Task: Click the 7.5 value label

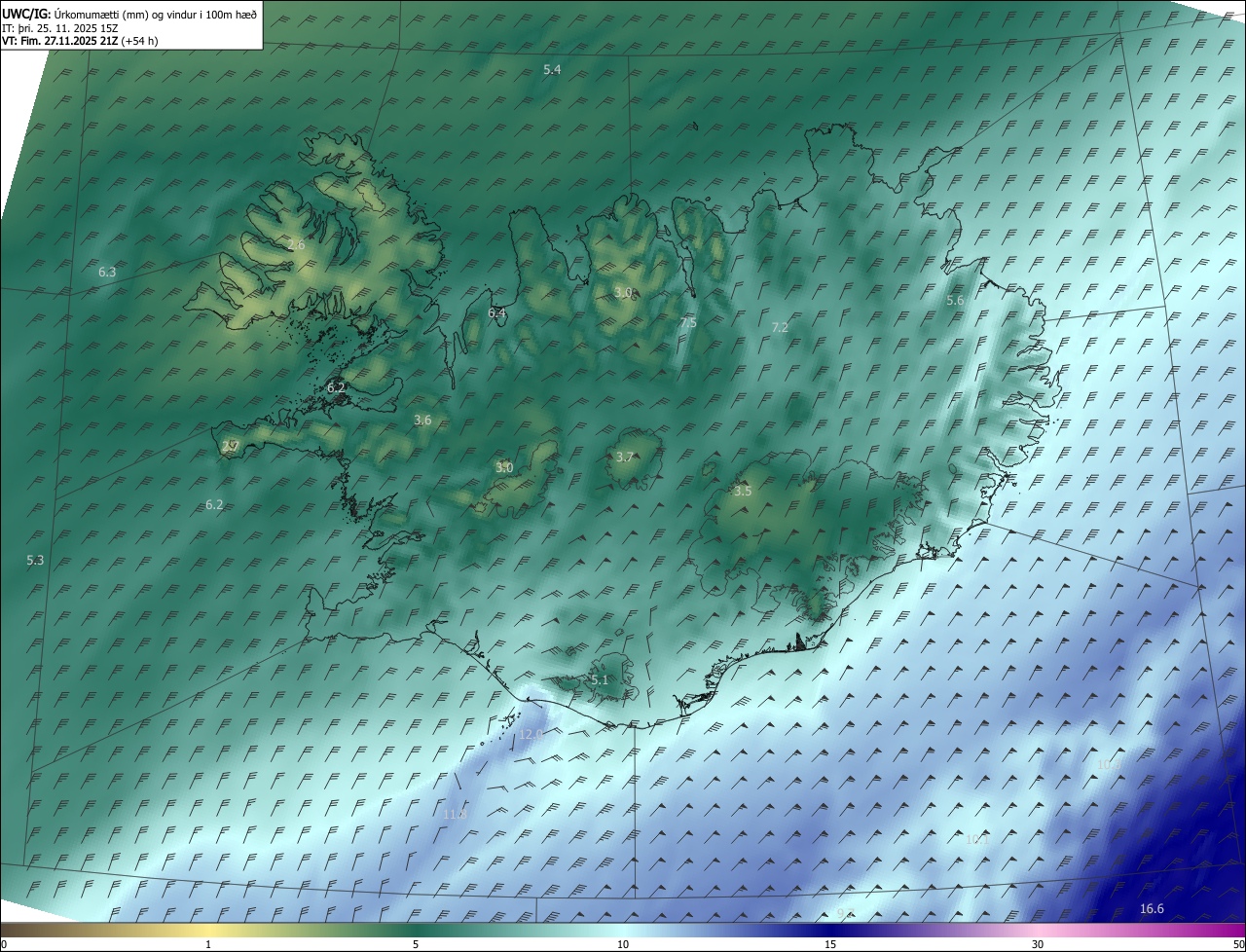Action: click(x=688, y=322)
